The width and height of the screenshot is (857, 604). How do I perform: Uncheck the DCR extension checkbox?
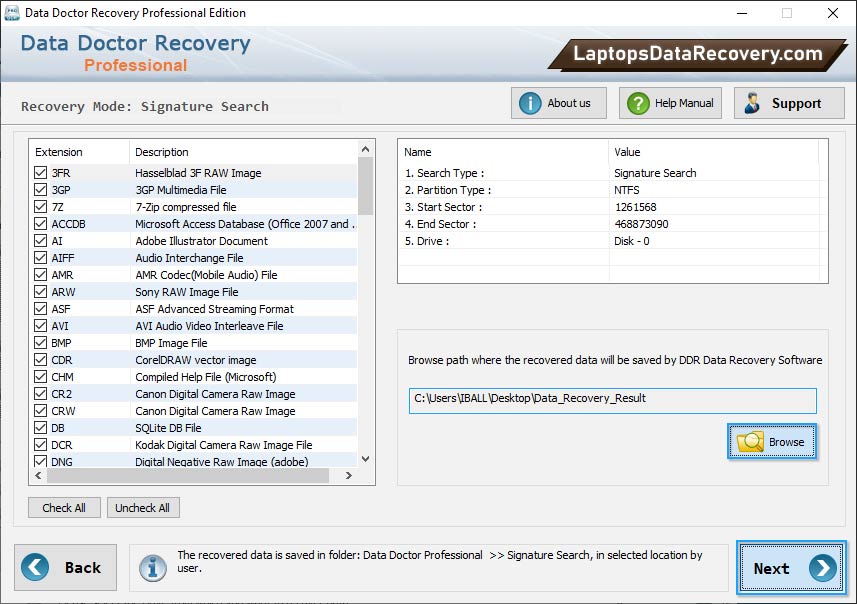pos(40,444)
